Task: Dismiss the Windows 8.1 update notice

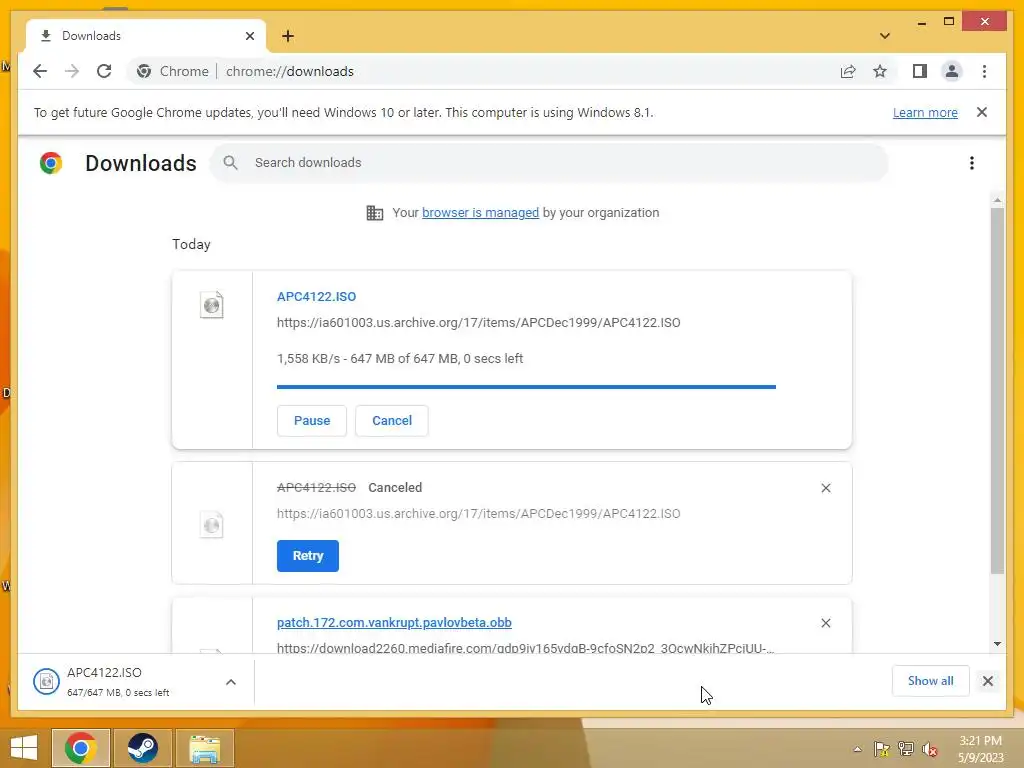Action: pyautogui.click(x=982, y=112)
